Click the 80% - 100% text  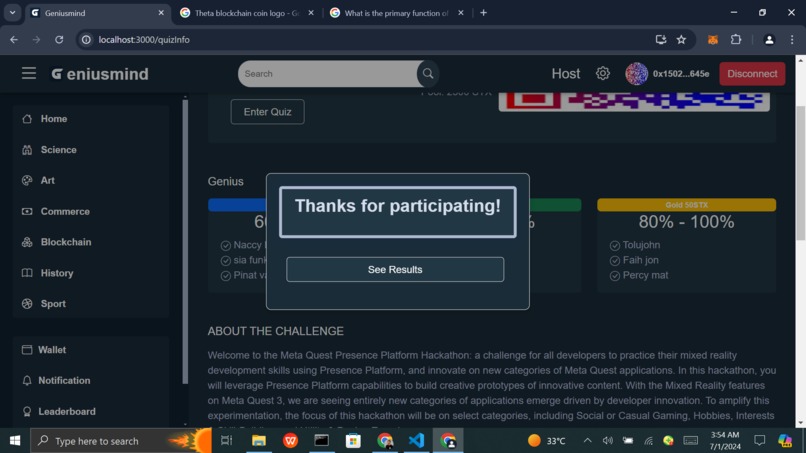pyautogui.click(x=686, y=222)
